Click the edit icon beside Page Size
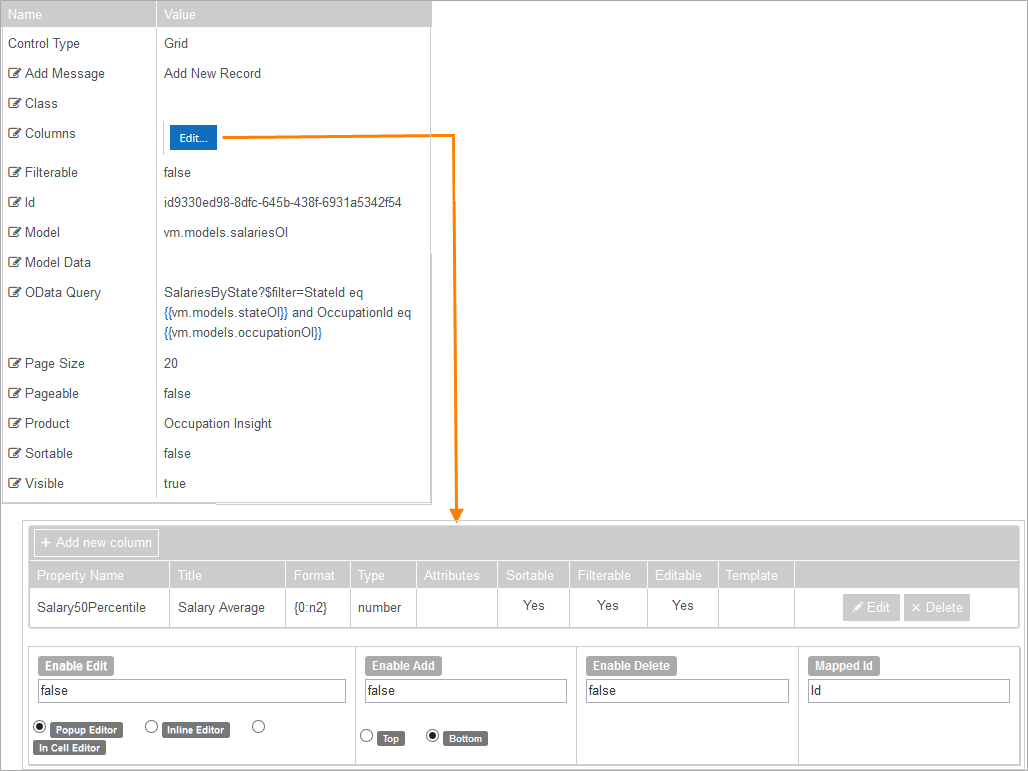This screenshot has width=1028, height=771. pyautogui.click(x=15, y=364)
